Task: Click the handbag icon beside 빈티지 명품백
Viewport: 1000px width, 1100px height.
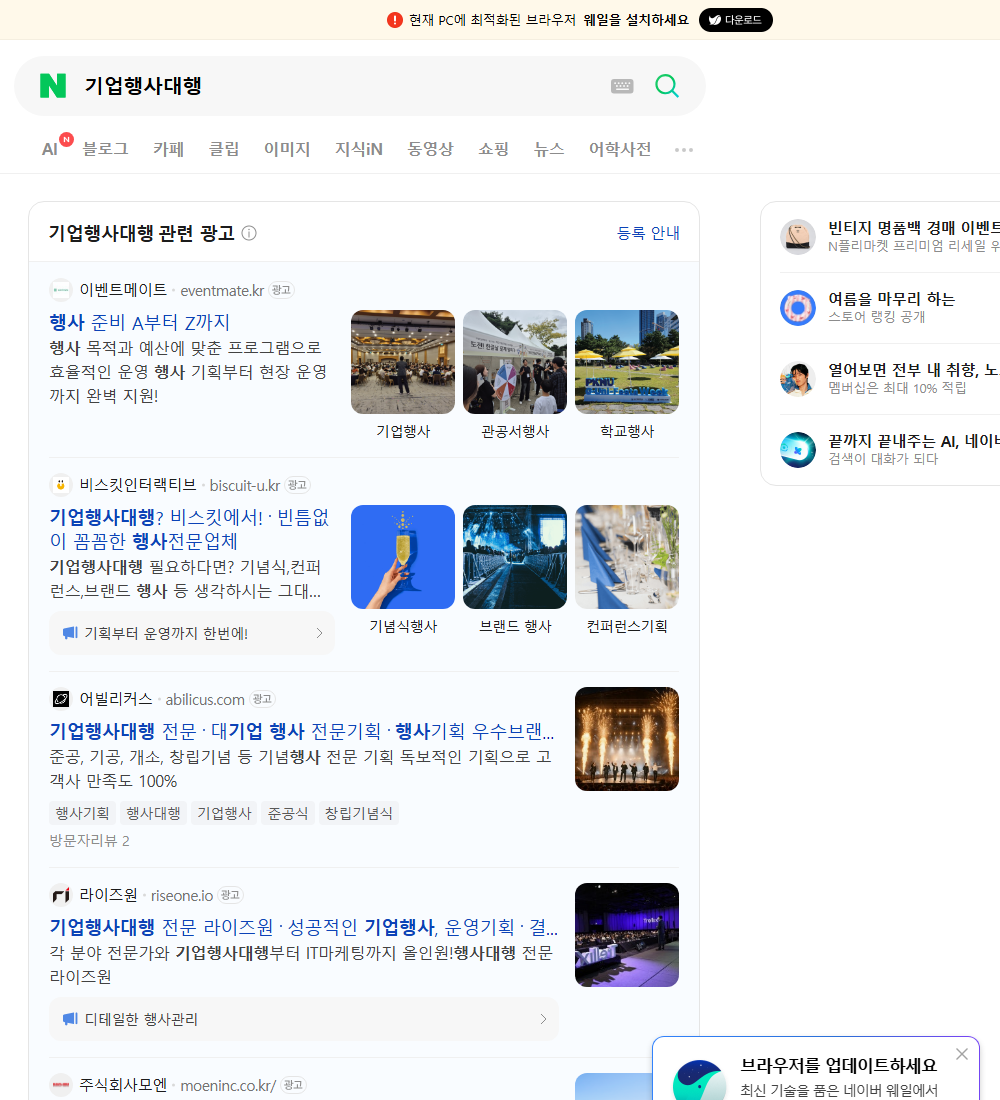Action: click(x=798, y=236)
